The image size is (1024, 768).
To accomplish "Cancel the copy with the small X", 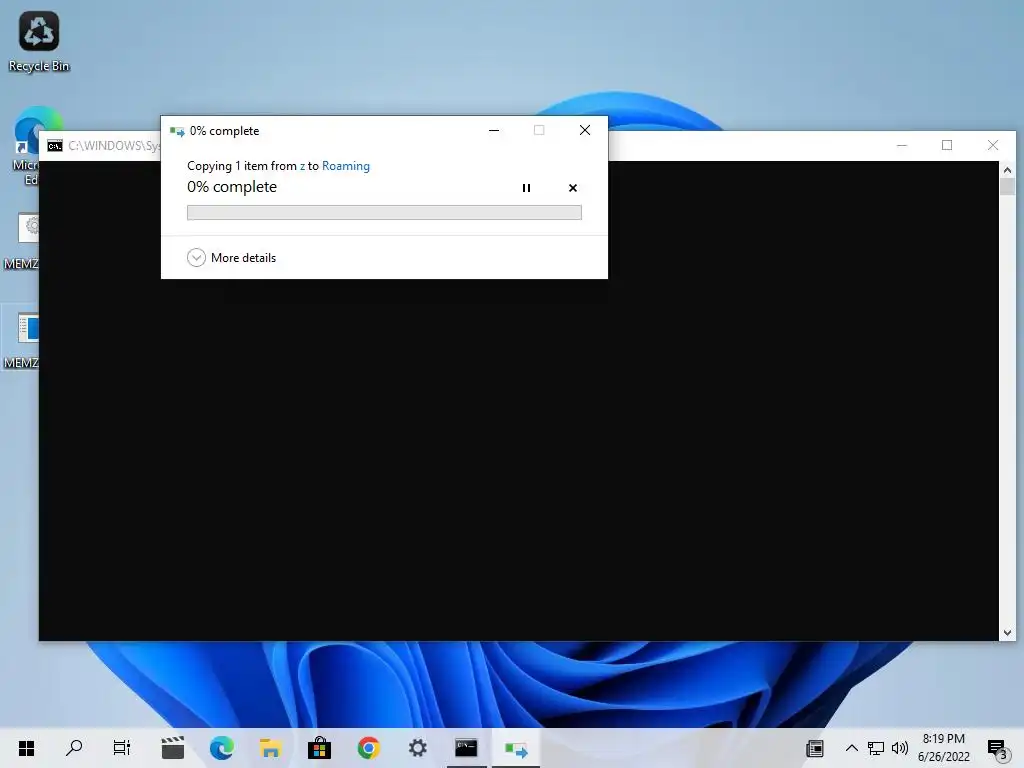I will [x=573, y=188].
